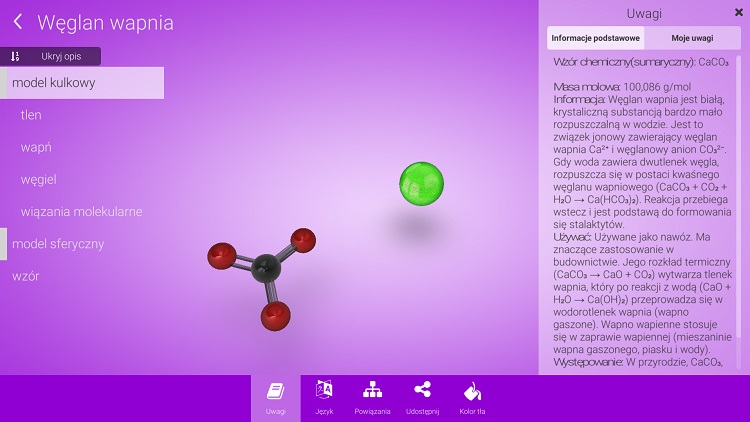This screenshot has height=422, width=750.
Task: Toggle the Ukryj opis button
Action: [x=51, y=56]
